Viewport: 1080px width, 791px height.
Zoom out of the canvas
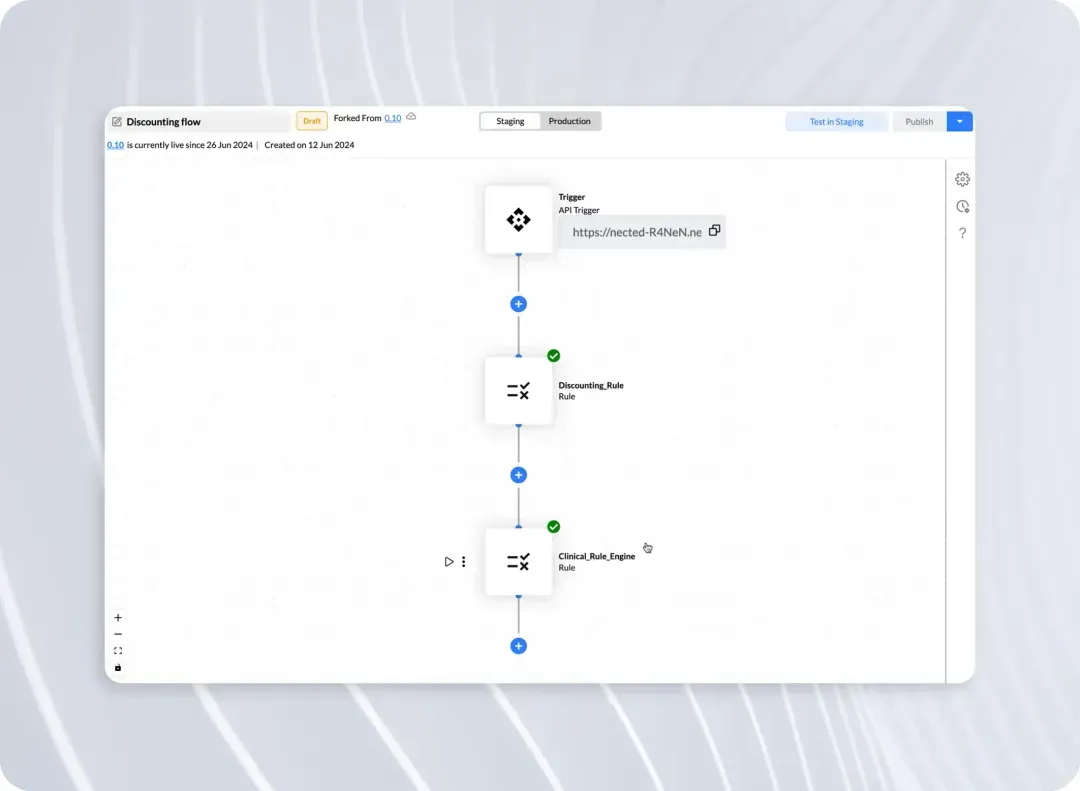tap(118, 634)
